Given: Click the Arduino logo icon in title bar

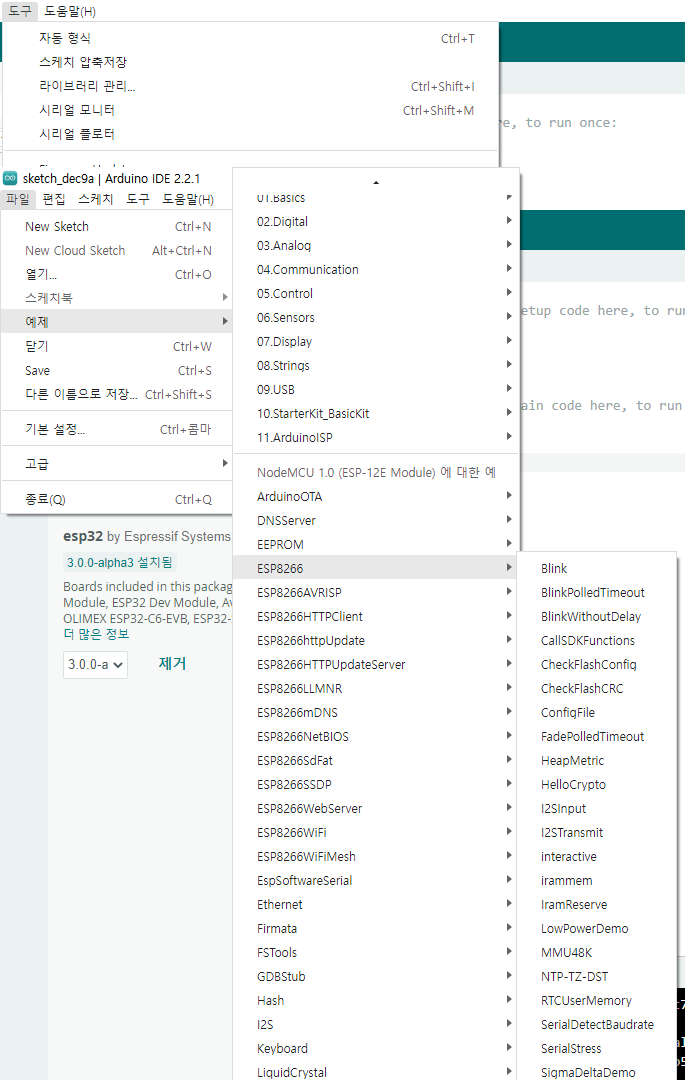Looking at the screenshot, I should coord(10,179).
